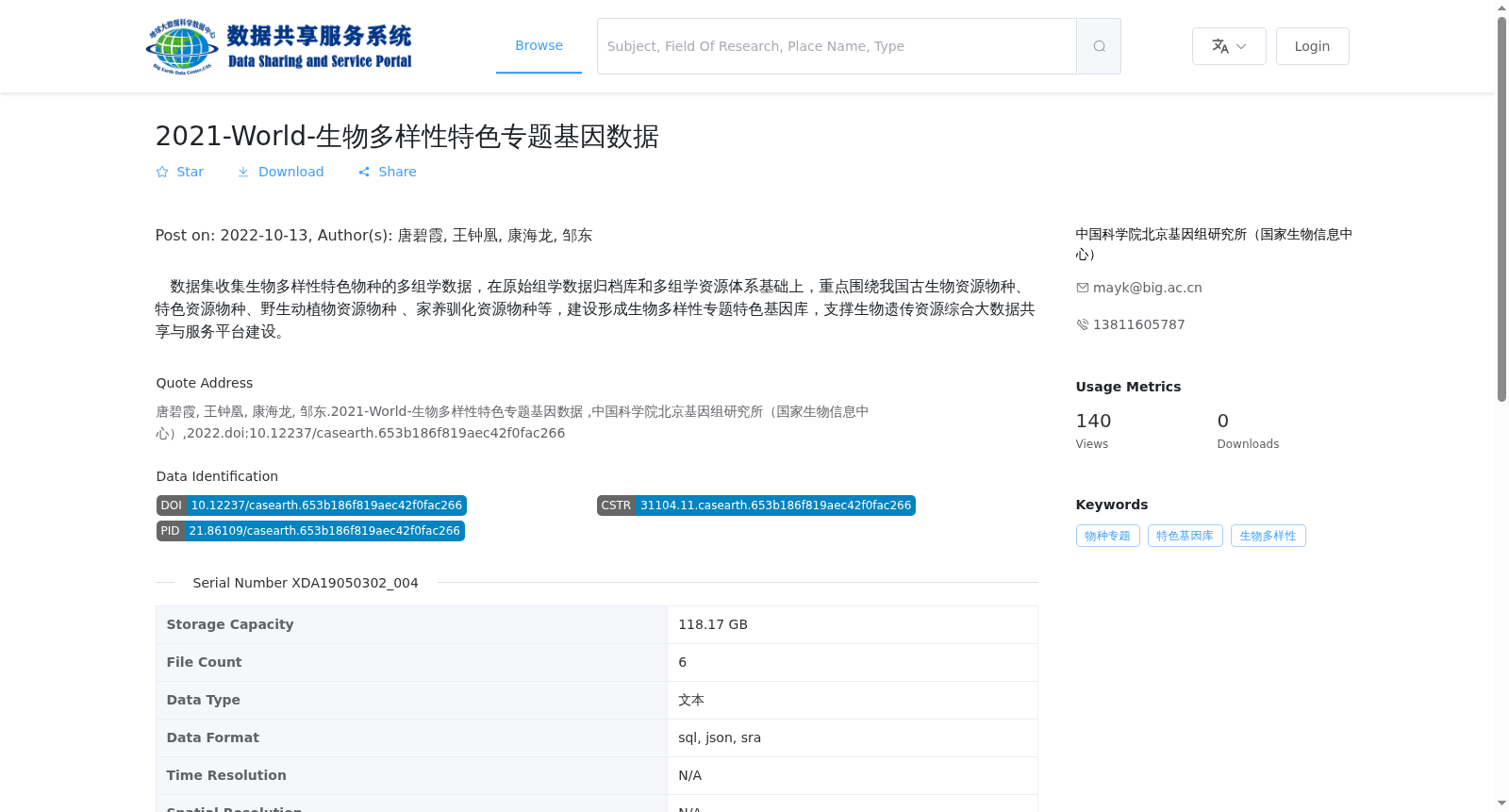The image size is (1509, 812).
Task: Click the 140 Views metric
Action: 1093,430
